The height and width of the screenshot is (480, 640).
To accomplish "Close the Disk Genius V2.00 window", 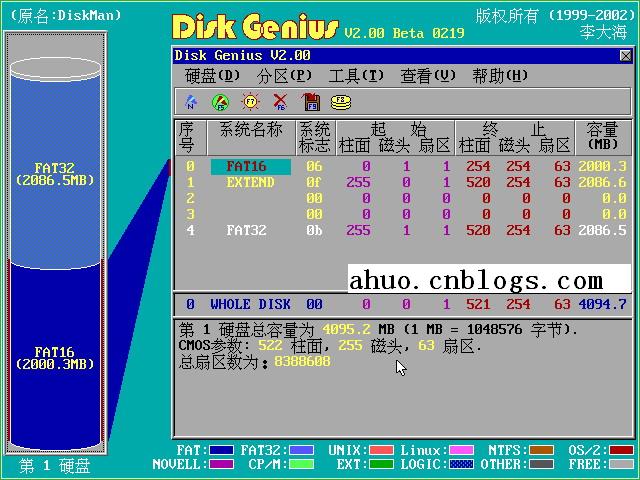I will (x=625, y=56).
